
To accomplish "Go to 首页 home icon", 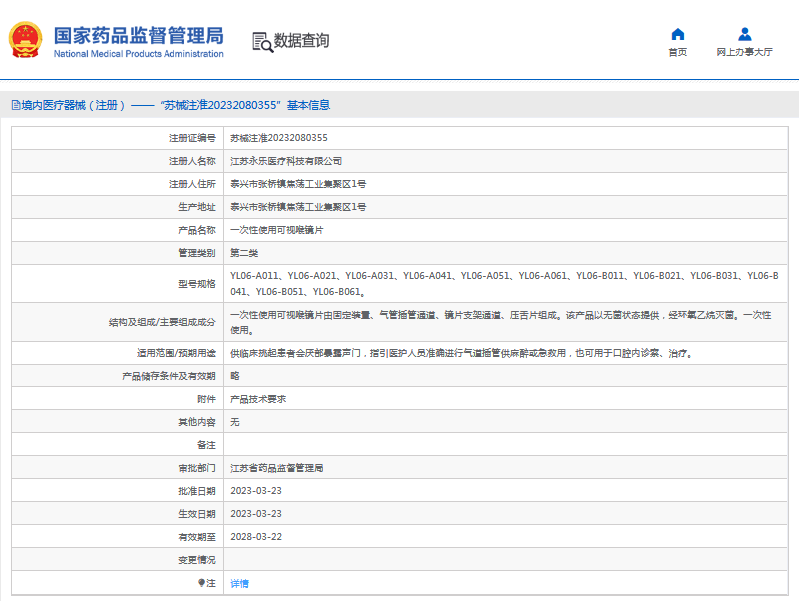I will point(678,34).
